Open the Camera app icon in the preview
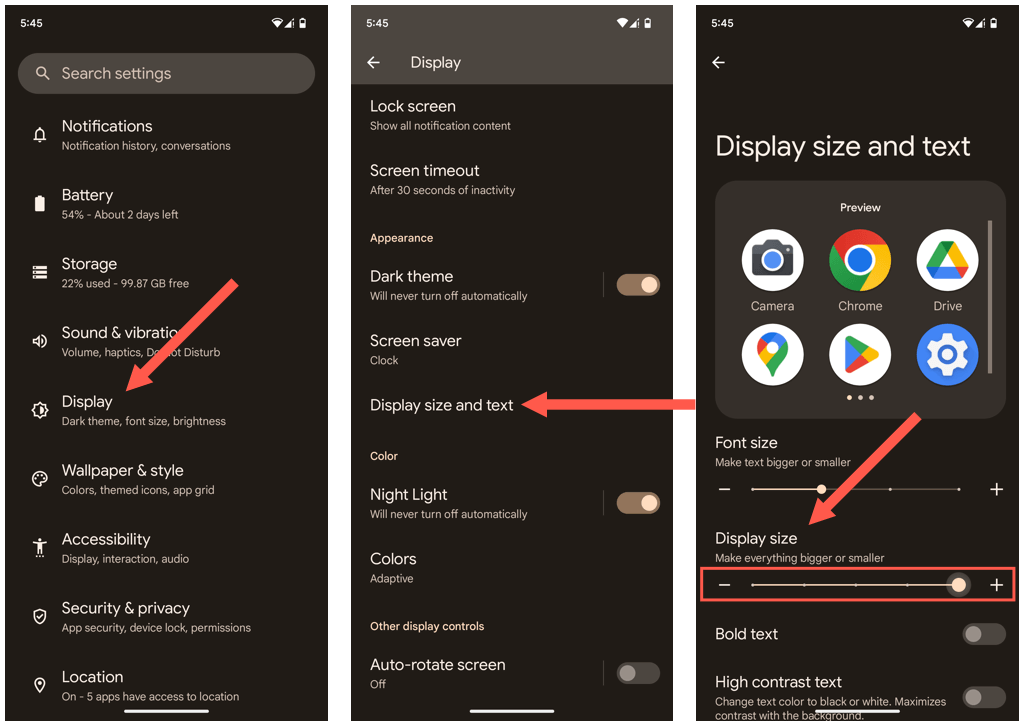Image resolution: width=1024 pixels, height=726 pixels. click(772, 258)
